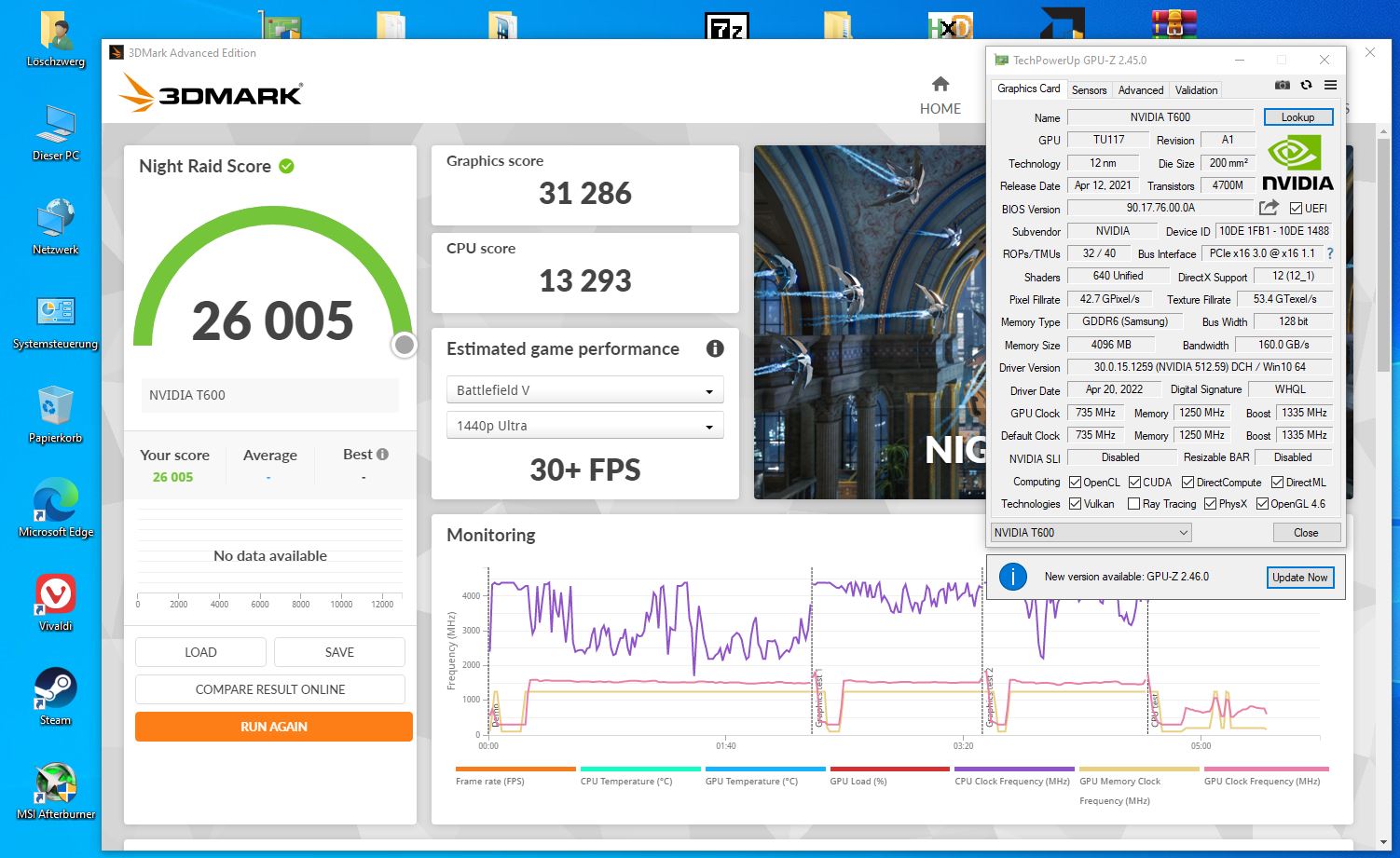
Task: Click the NVIDIA T600 field under the score gauge
Action: pos(270,395)
